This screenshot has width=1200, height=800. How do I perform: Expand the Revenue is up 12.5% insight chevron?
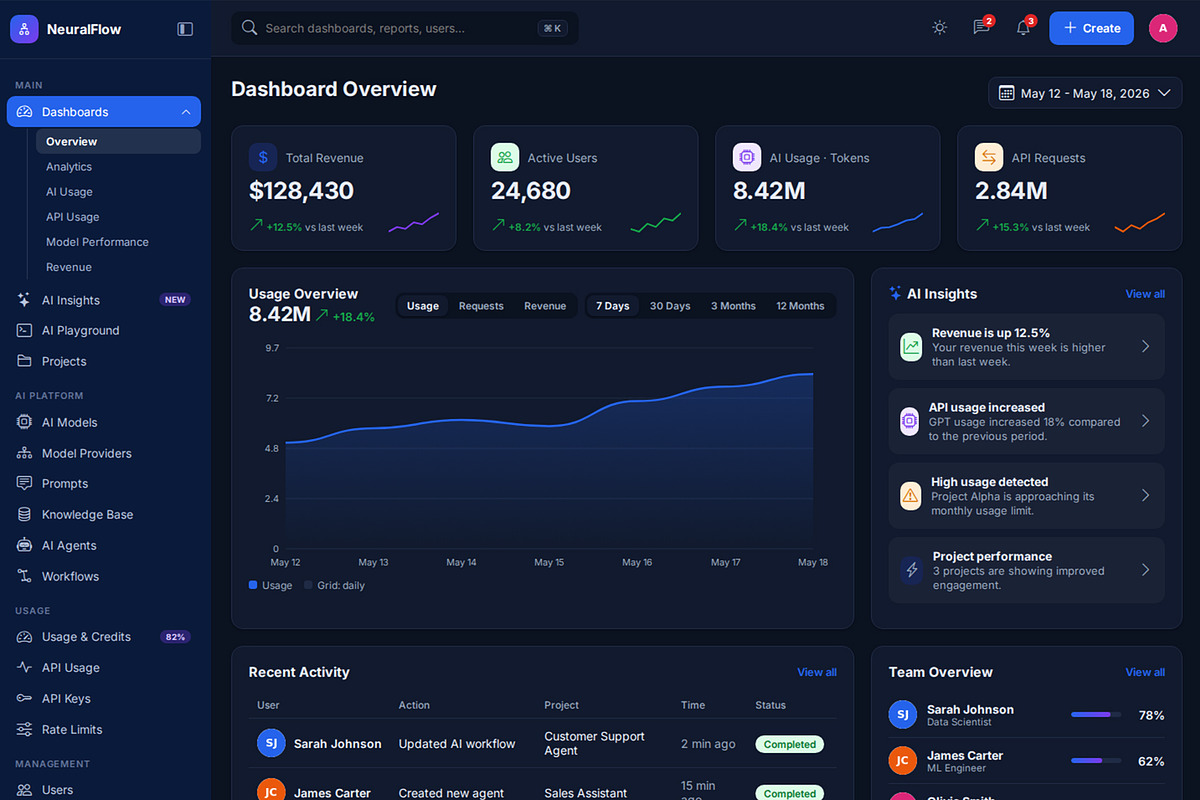point(1146,346)
